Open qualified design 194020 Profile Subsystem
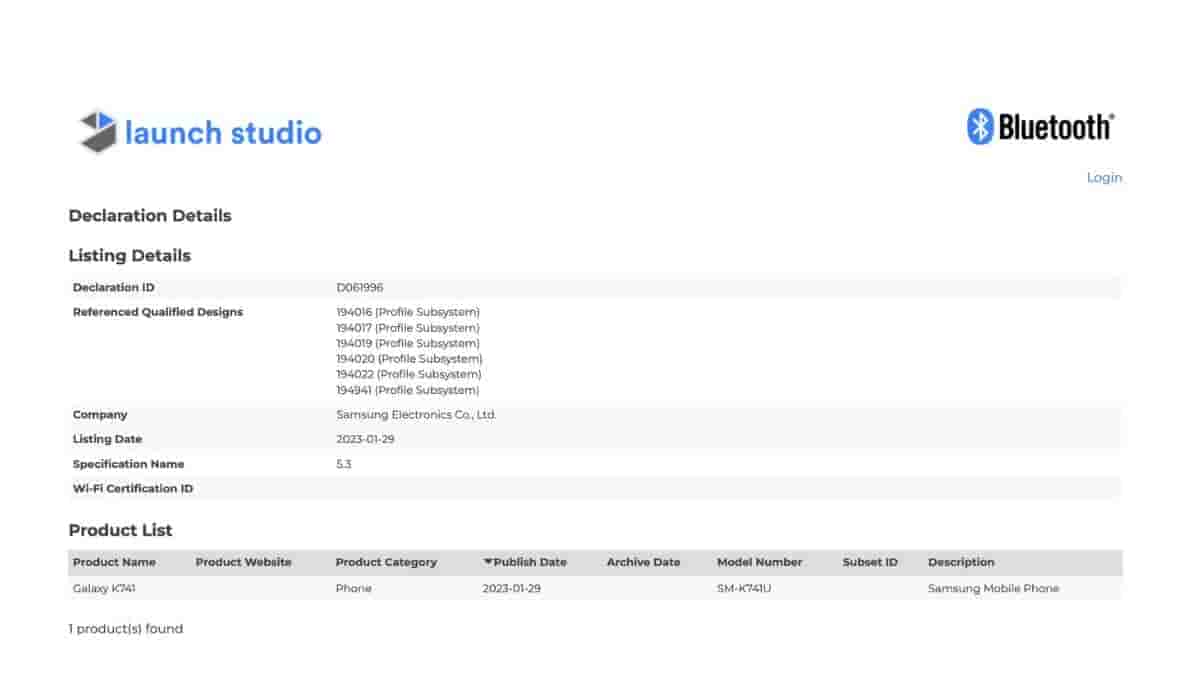 pyautogui.click(x=409, y=359)
